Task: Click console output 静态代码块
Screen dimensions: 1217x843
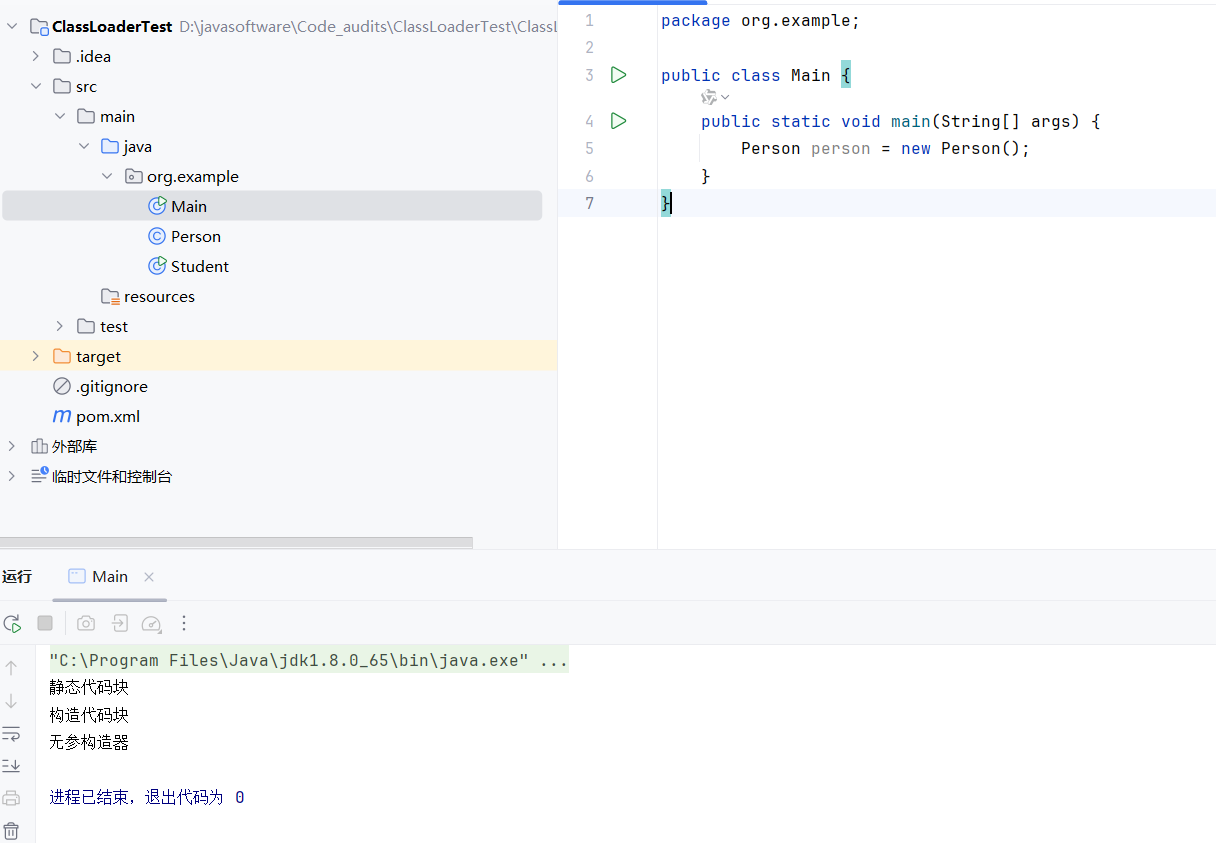Action: [89, 688]
